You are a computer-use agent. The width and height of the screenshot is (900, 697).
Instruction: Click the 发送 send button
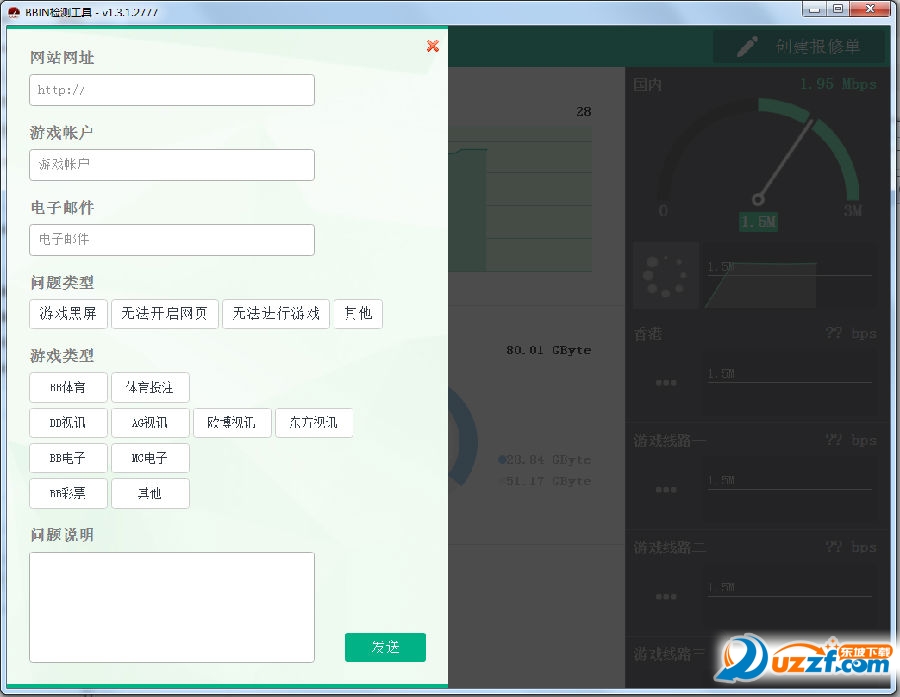385,647
